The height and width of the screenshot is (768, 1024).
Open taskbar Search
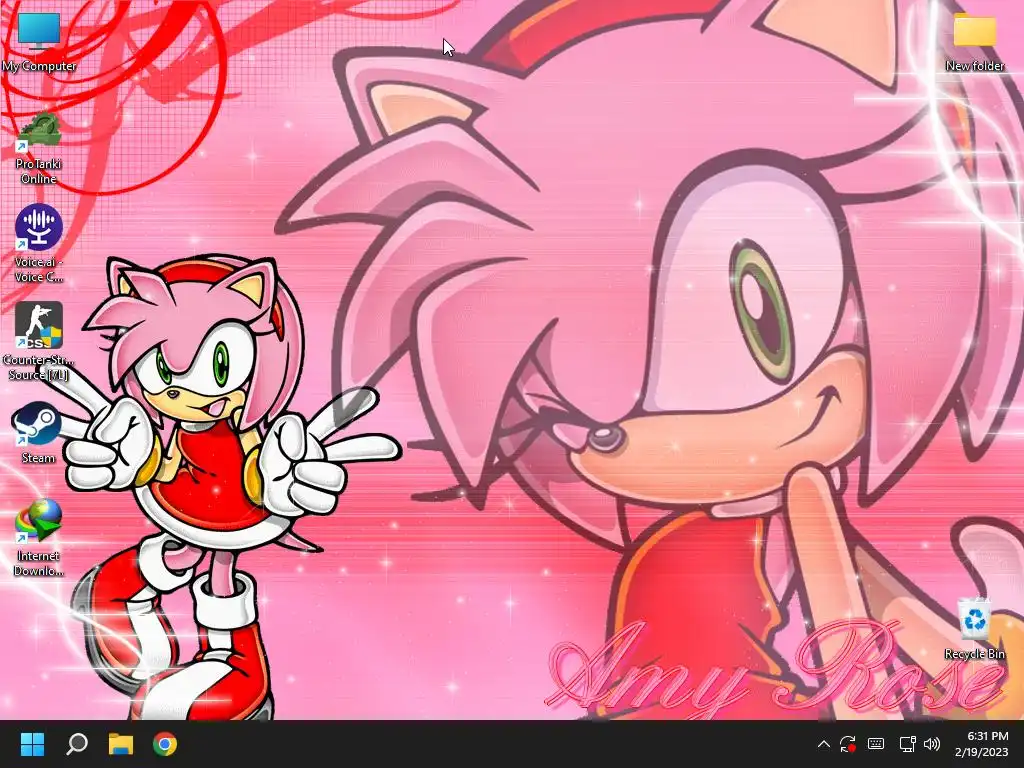[77, 744]
